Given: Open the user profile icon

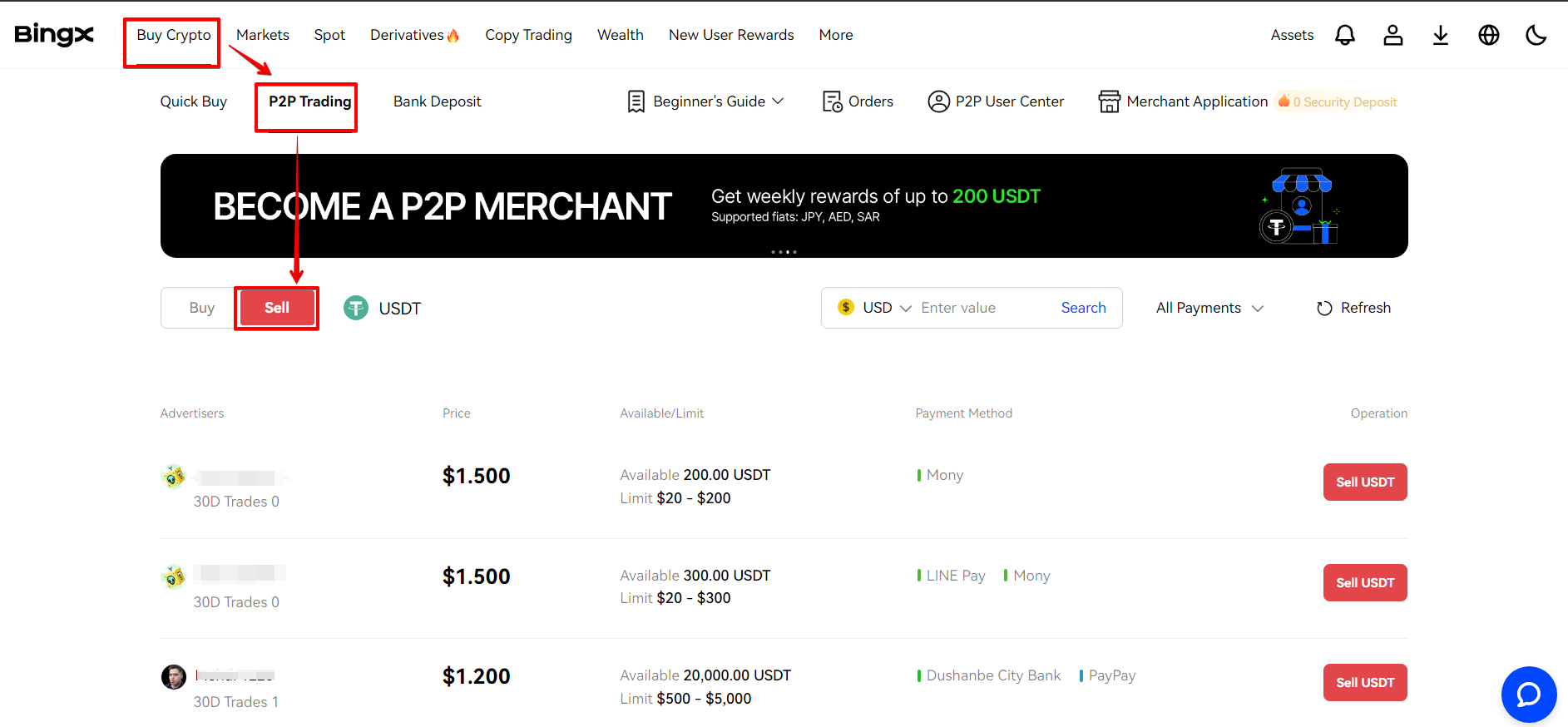Looking at the screenshot, I should 1393,35.
